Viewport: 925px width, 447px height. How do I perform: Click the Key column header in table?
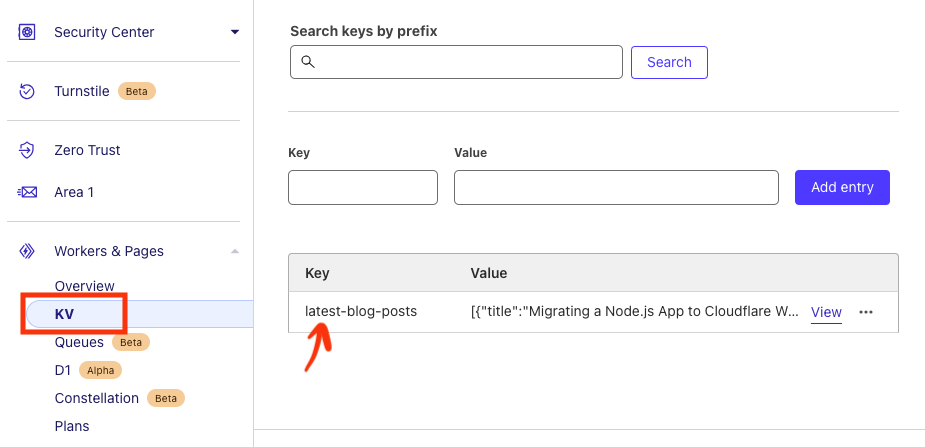[317, 273]
